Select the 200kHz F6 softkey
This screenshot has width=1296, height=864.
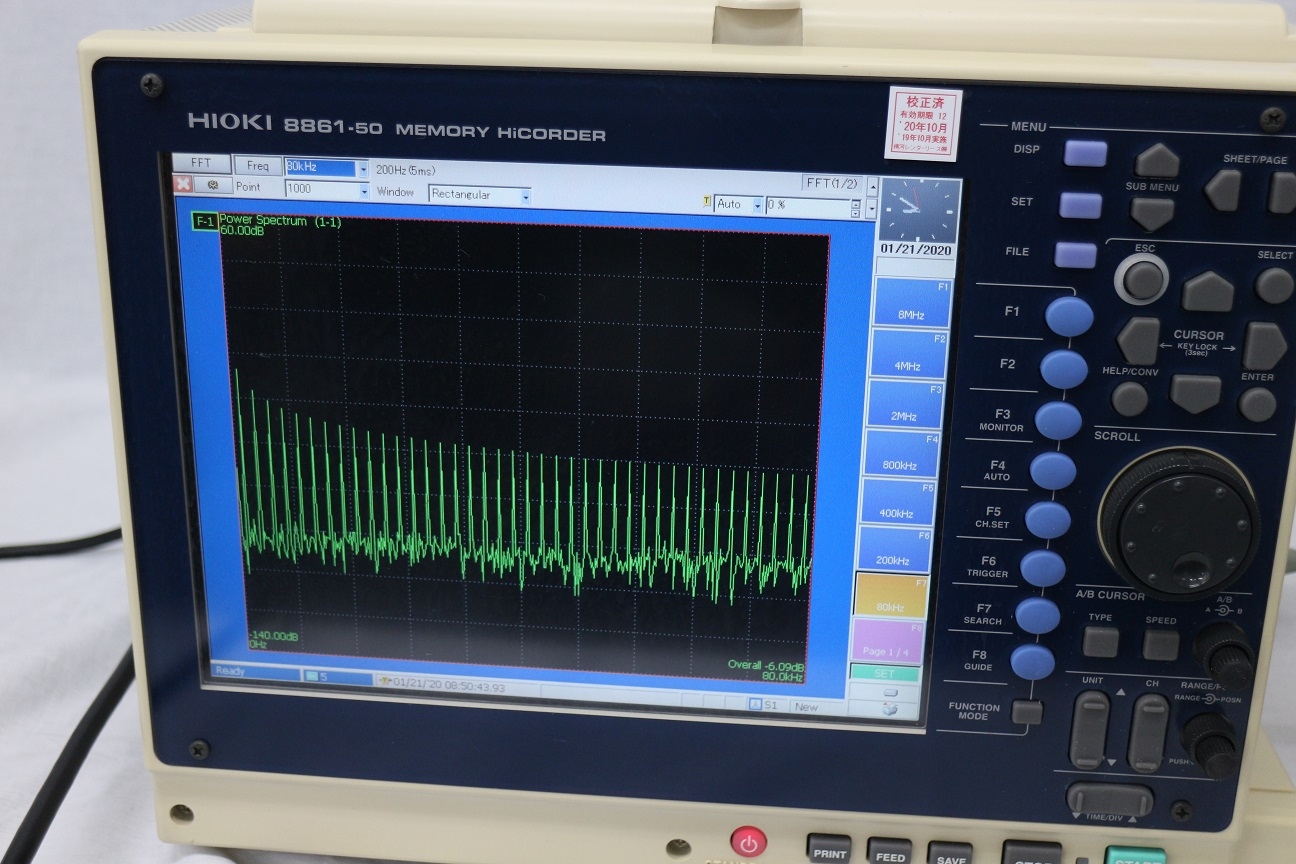(893, 550)
